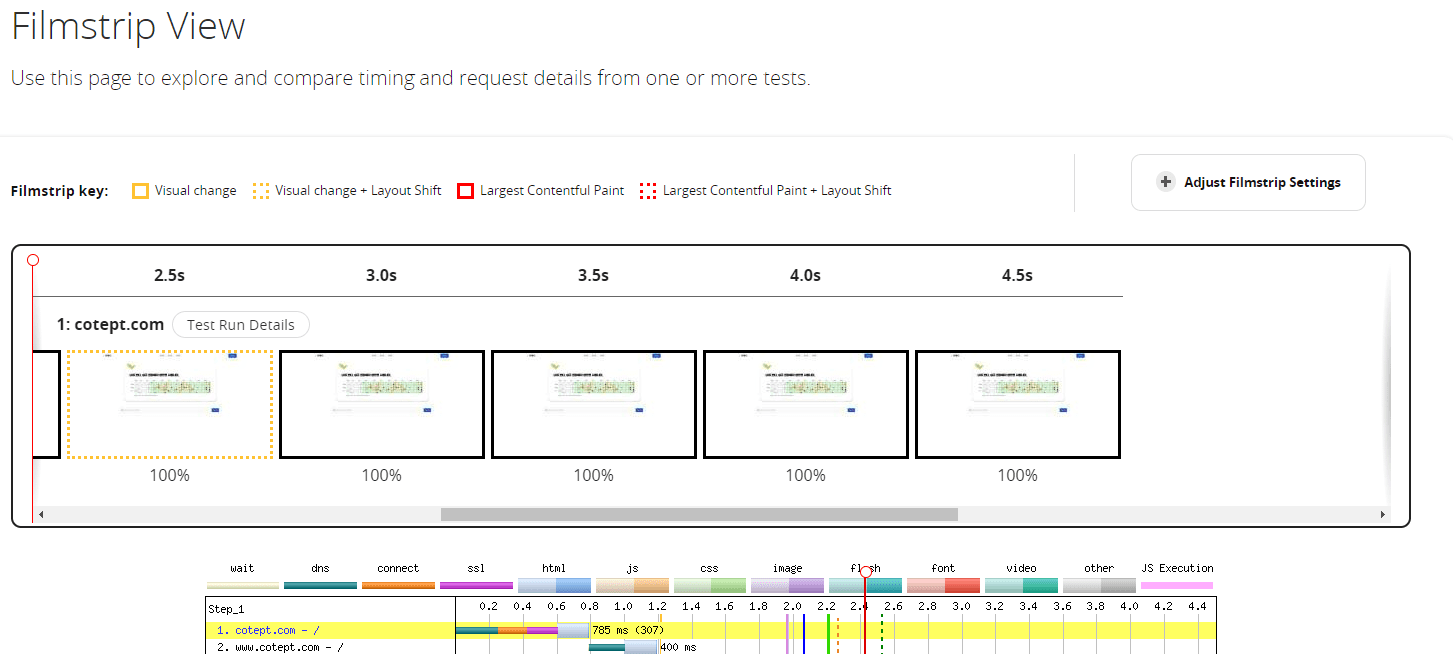Viewport: 1453px width, 654px height.
Task: Click the yellow Visual change key icon
Action: (140, 191)
